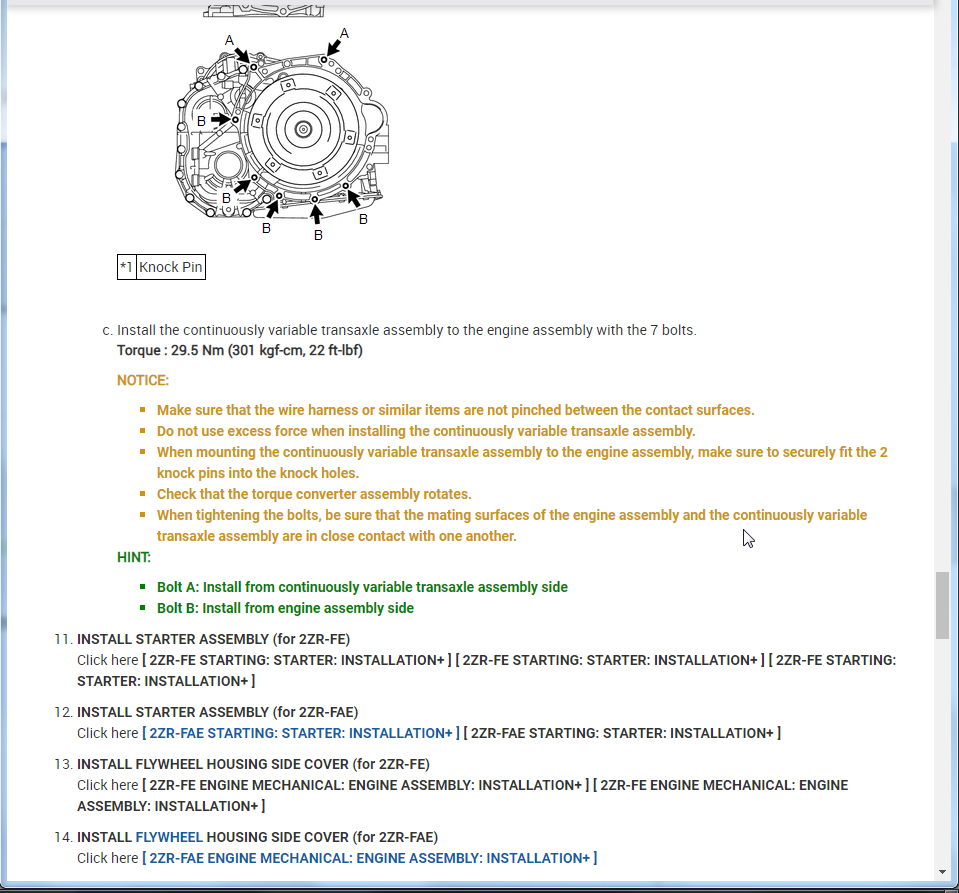The width and height of the screenshot is (959, 893).
Task: Open first 2ZR-FE ENGINE MECHANICAL: ENGINE ASSEMBLY link in step 13
Action: click(365, 785)
